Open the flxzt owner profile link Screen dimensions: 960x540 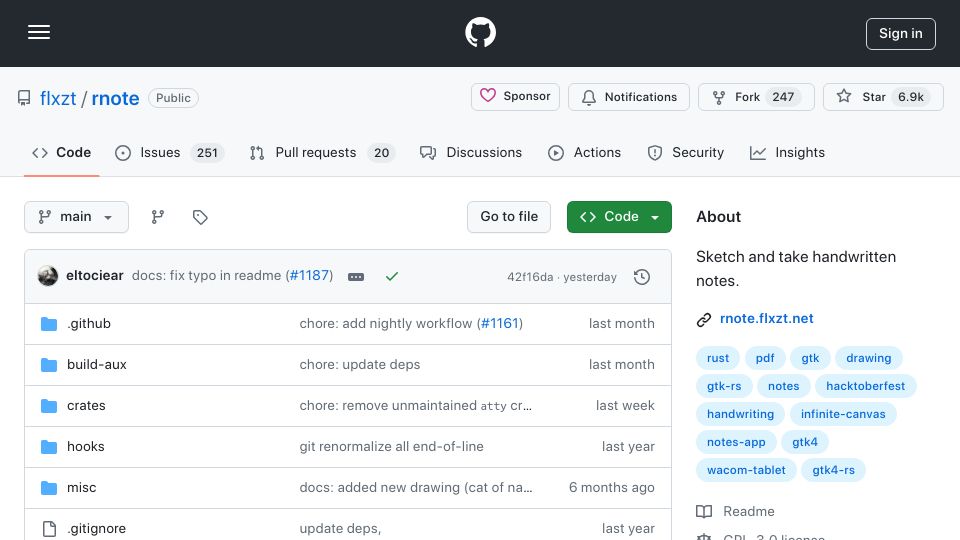pyautogui.click(x=58, y=98)
